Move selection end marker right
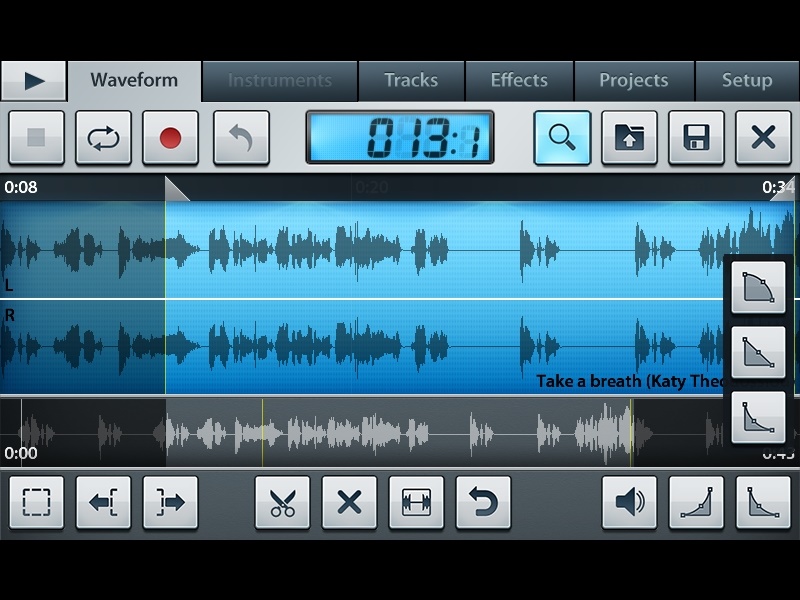 coord(170,502)
